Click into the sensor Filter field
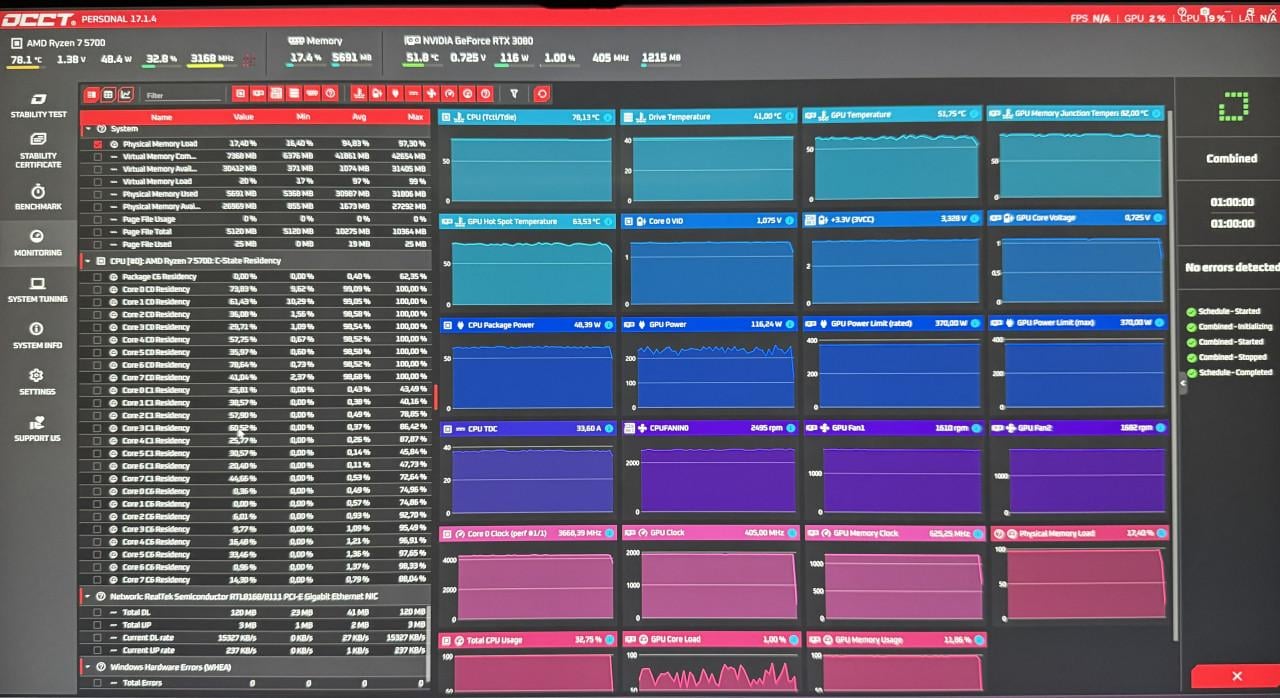The height and width of the screenshot is (698, 1280). [182, 95]
